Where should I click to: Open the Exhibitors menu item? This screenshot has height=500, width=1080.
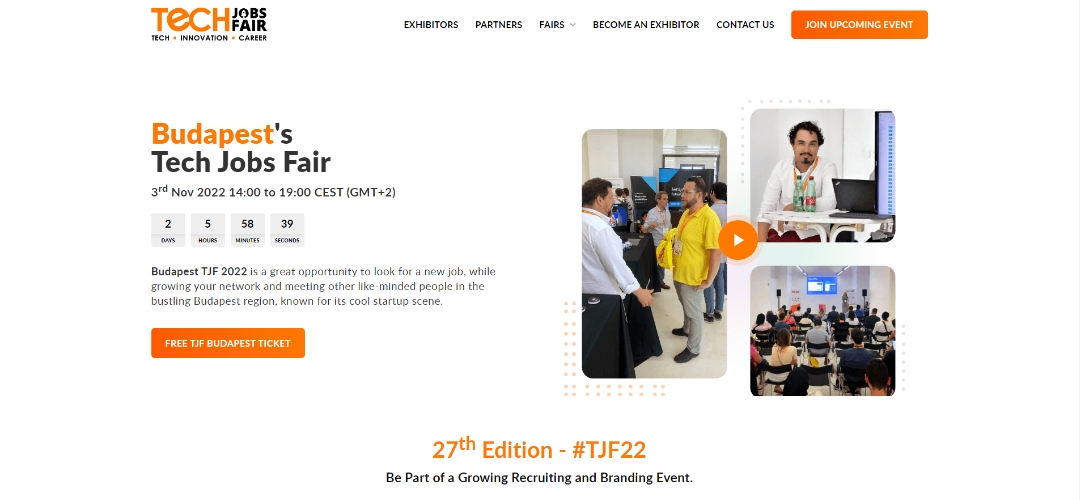click(430, 25)
